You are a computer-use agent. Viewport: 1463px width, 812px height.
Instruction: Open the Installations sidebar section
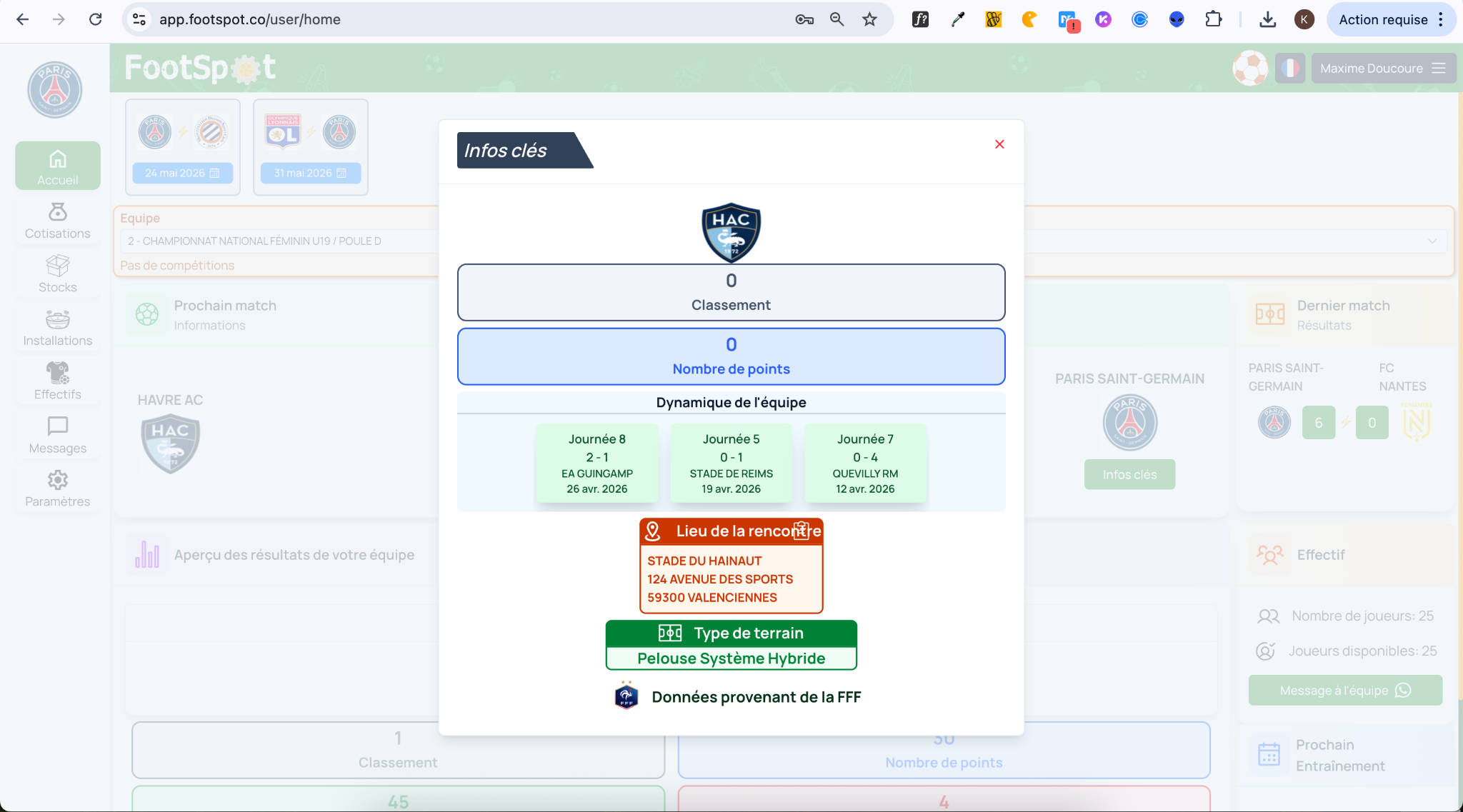pyautogui.click(x=58, y=328)
